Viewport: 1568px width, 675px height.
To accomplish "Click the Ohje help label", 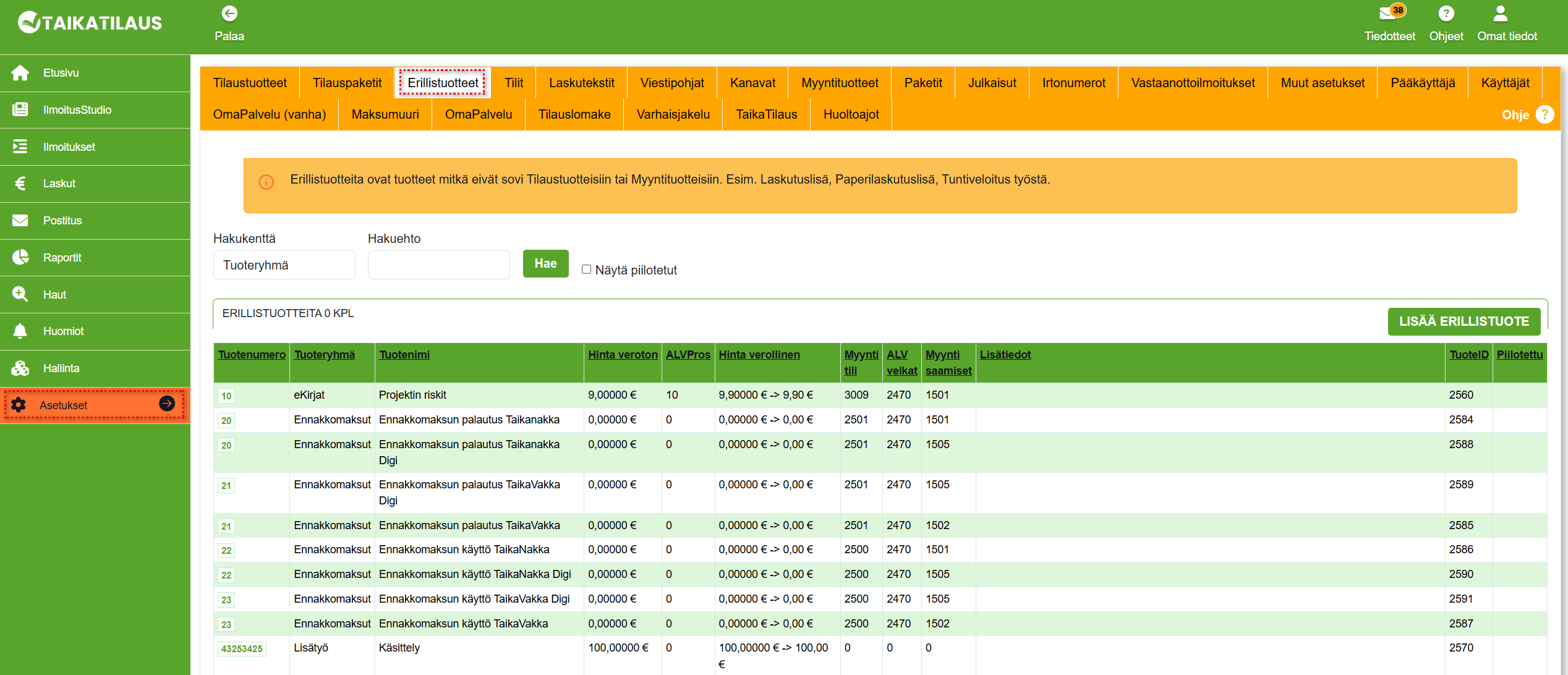I will pyautogui.click(x=1515, y=115).
